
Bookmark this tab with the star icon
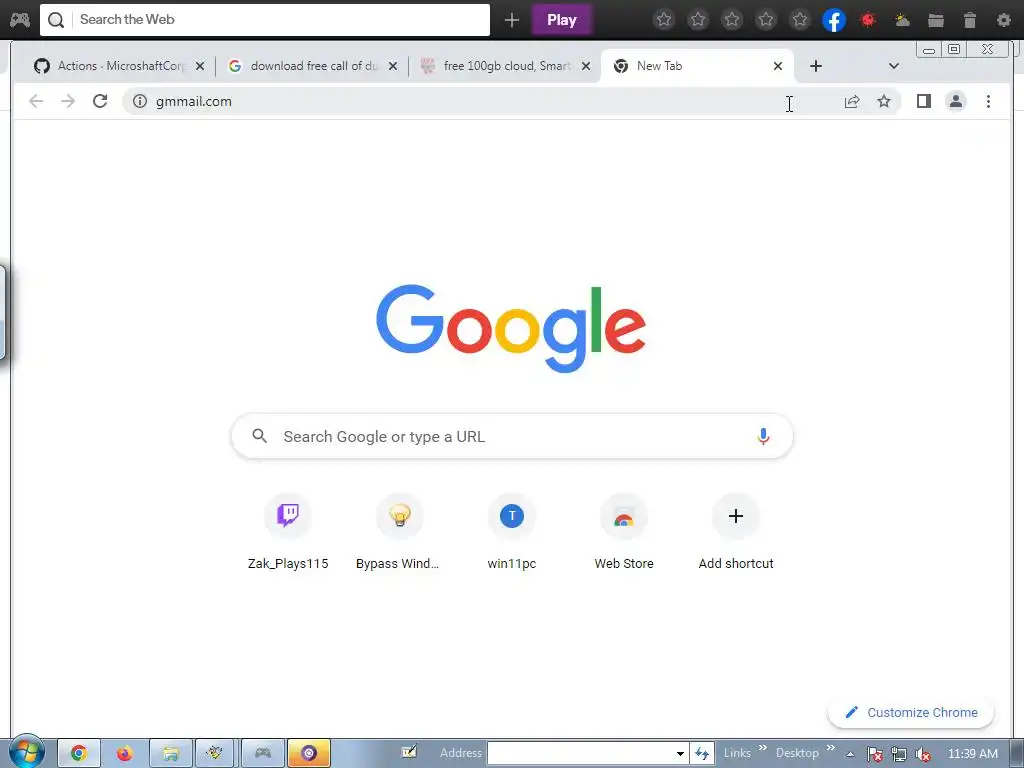click(x=884, y=101)
